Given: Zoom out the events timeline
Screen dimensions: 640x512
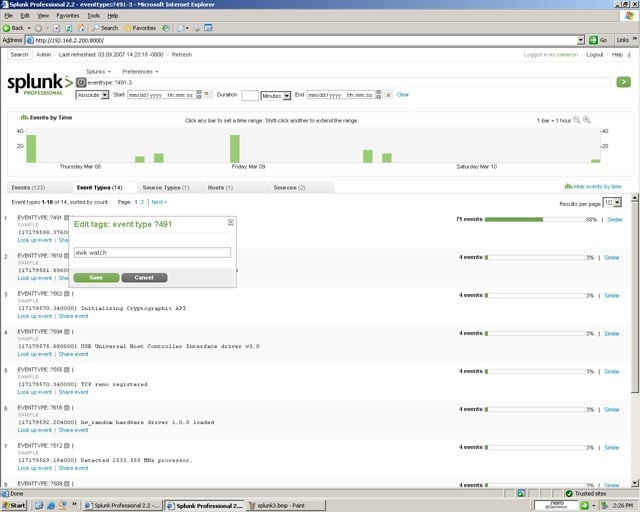Looking at the screenshot, I should (x=576, y=120).
